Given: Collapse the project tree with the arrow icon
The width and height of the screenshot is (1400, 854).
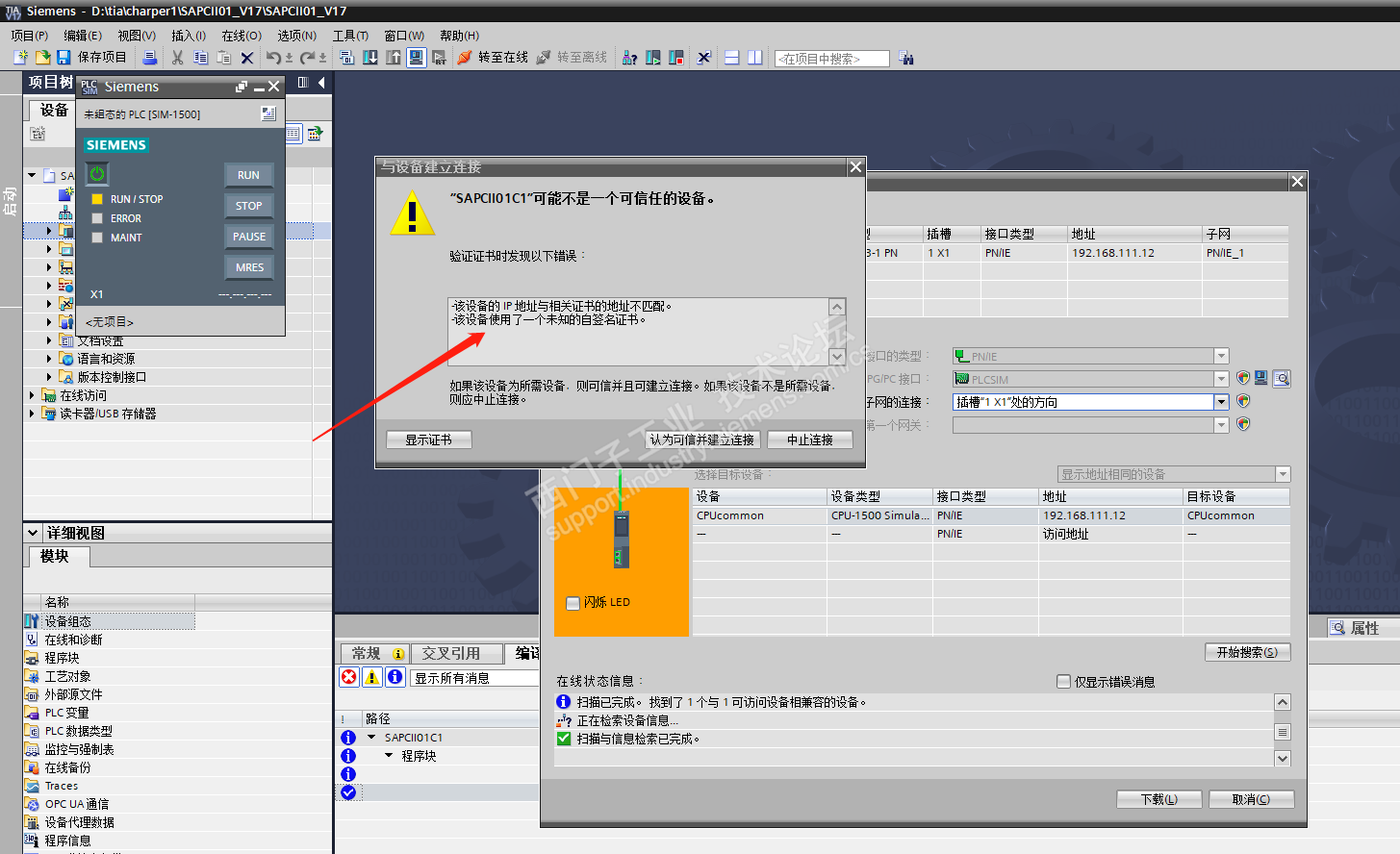Looking at the screenshot, I should [x=321, y=83].
